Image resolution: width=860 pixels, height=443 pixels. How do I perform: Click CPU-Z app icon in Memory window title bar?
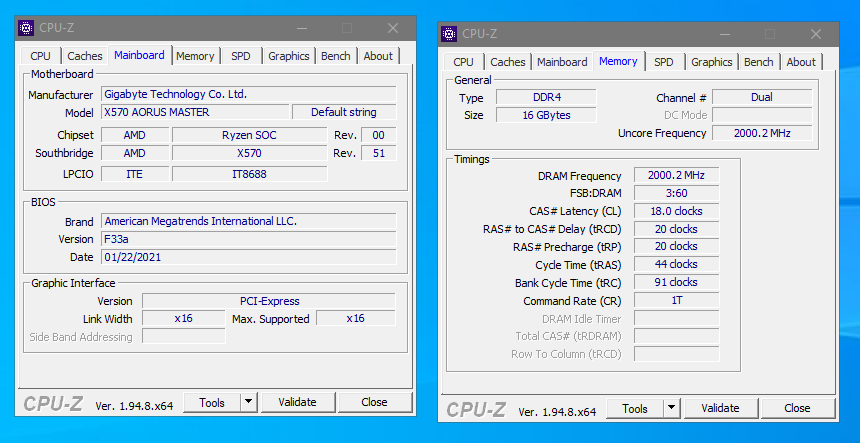(449, 33)
